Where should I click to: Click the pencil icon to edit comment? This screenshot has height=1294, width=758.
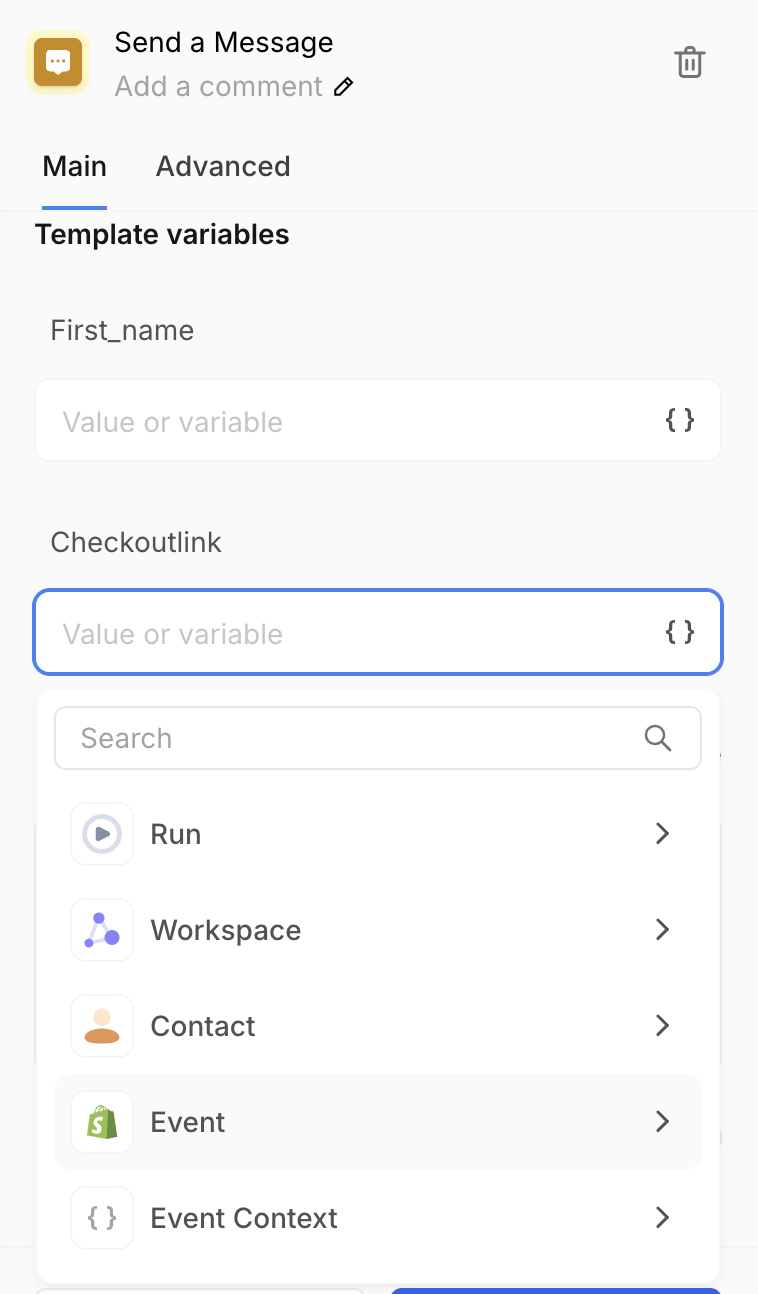tap(343, 87)
